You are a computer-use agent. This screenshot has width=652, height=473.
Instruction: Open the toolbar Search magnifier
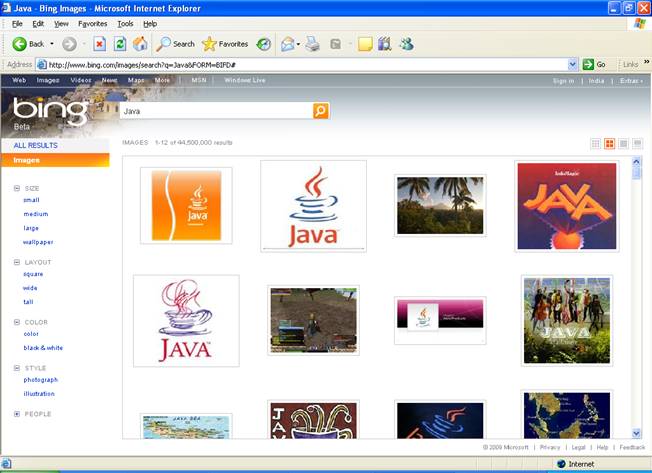[163, 44]
